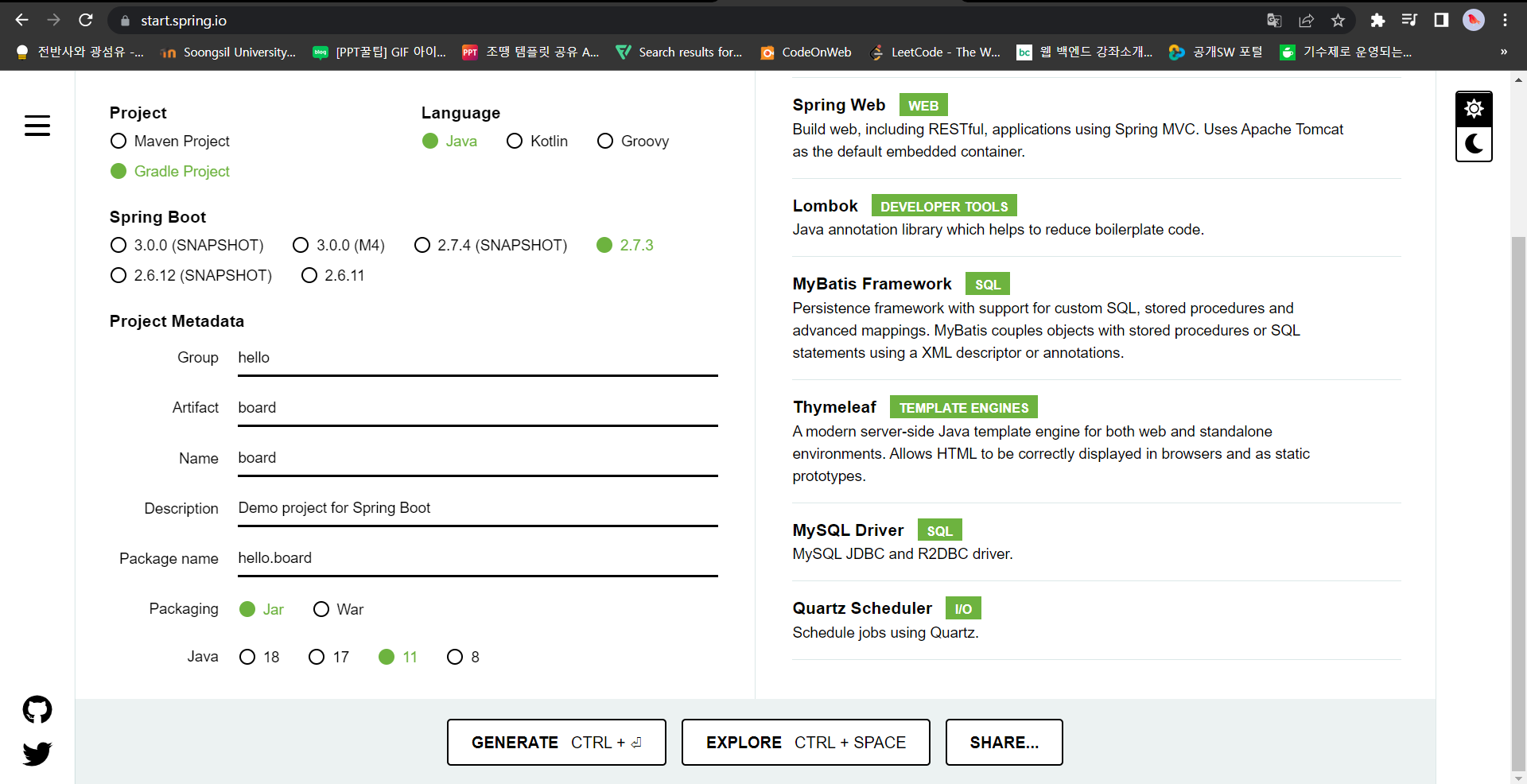Screen dimensions: 1527x784
Task: Click the Spring Web dependency
Action: (x=1097, y=128)
